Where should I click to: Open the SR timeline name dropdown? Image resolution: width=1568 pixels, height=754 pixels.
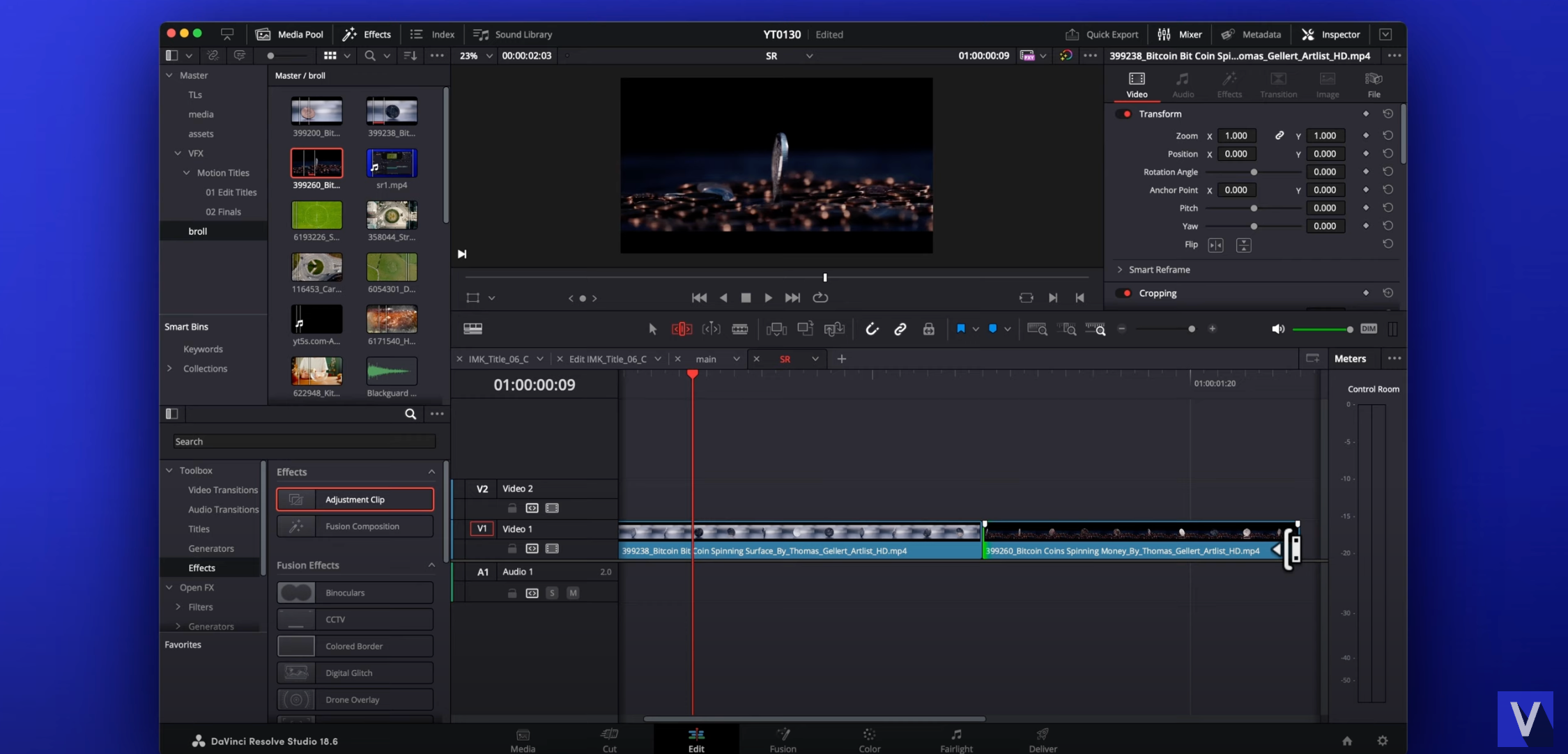(809, 56)
